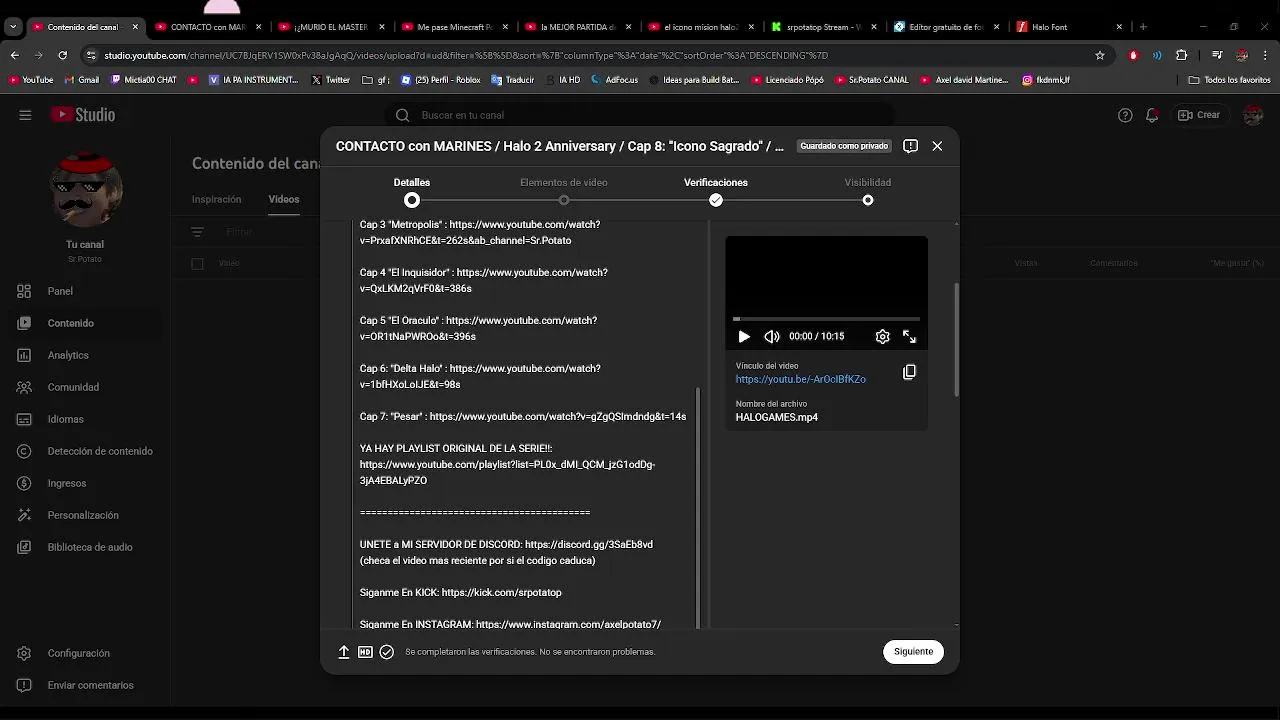This screenshot has height=720, width=1280.
Task: Expand the video preview to fullscreen
Action: [x=909, y=337]
